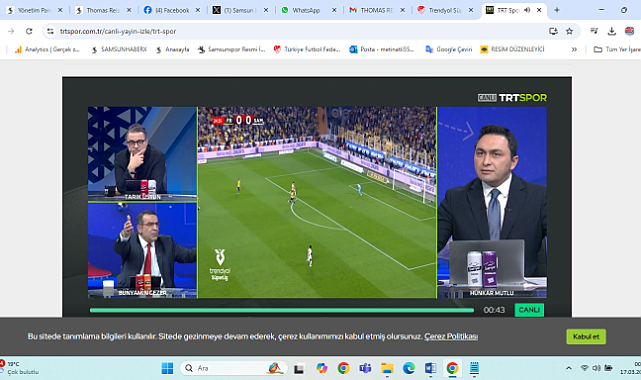Open a new browser tab

[x=557, y=10]
